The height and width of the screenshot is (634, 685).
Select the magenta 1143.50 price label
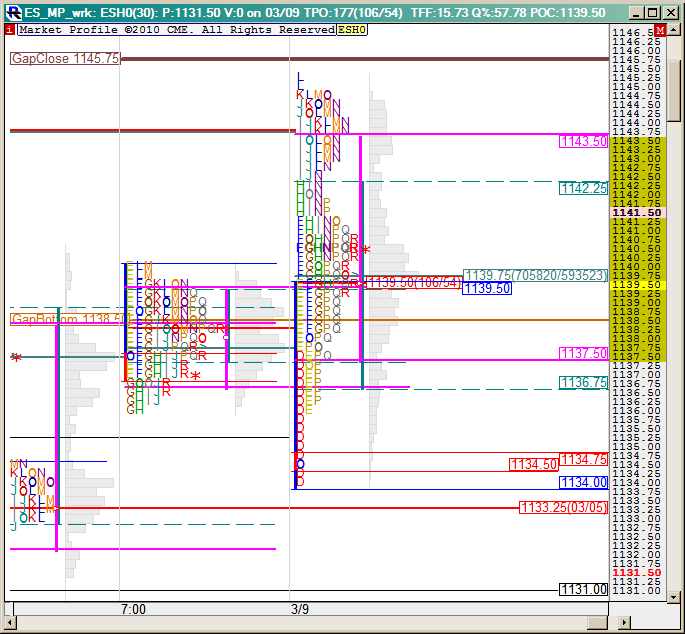(x=584, y=142)
